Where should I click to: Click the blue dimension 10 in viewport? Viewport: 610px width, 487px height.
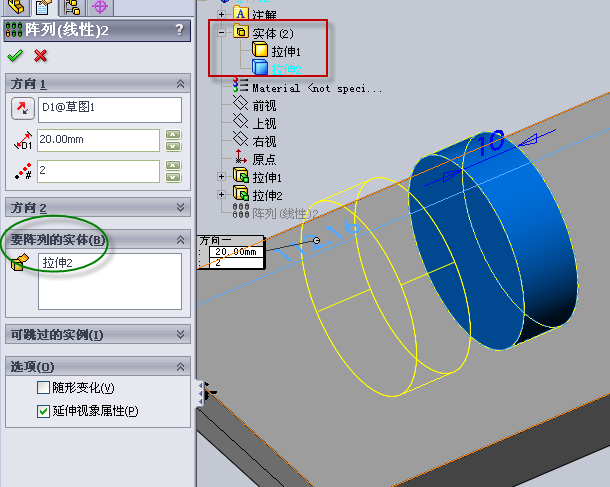coord(490,142)
